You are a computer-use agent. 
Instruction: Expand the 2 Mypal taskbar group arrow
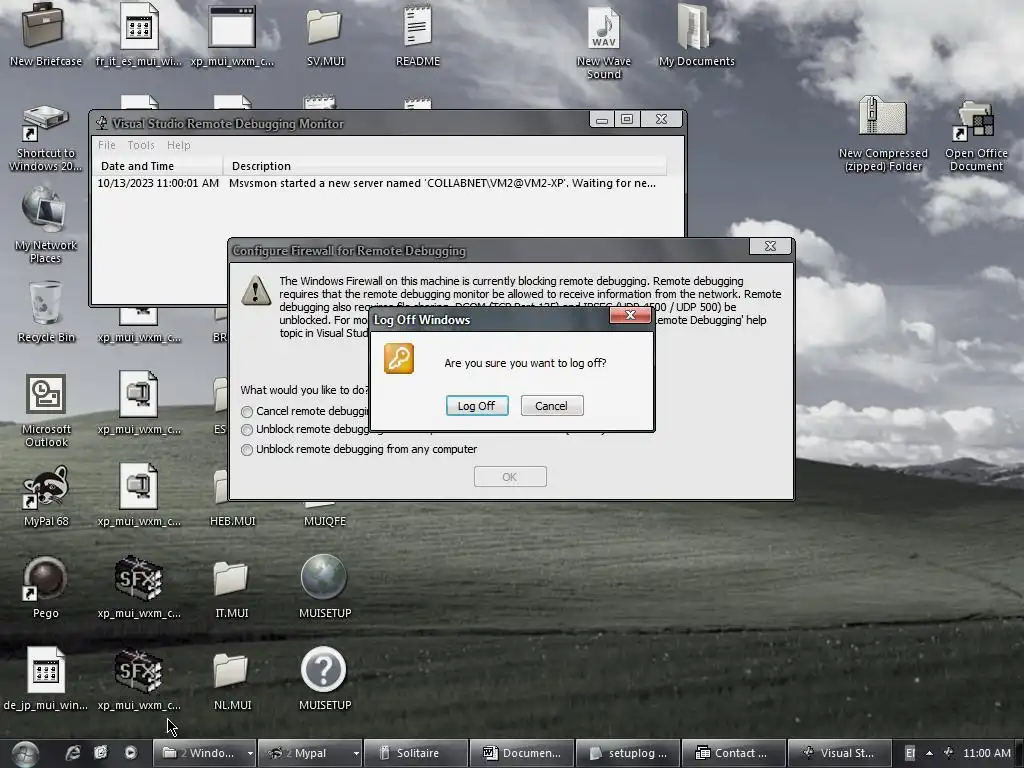point(356,753)
